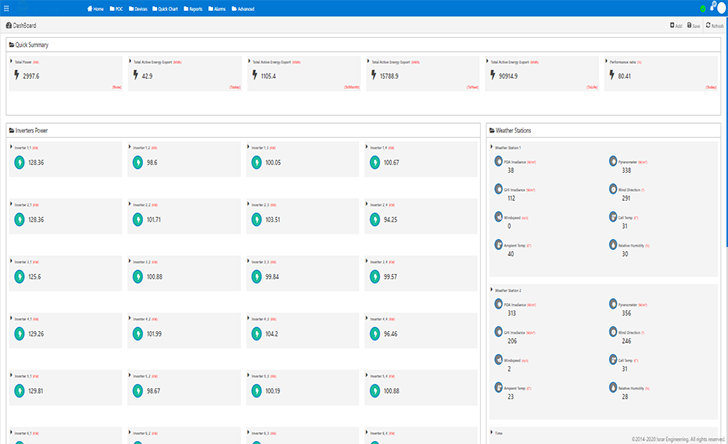This screenshot has width=728, height=444.
Task: Click the Inverter 1,1 green power icon
Action: [19, 162]
